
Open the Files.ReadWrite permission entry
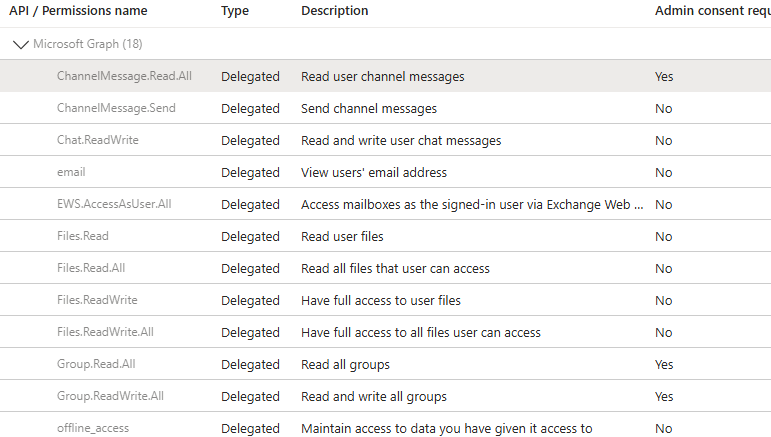click(97, 300)
